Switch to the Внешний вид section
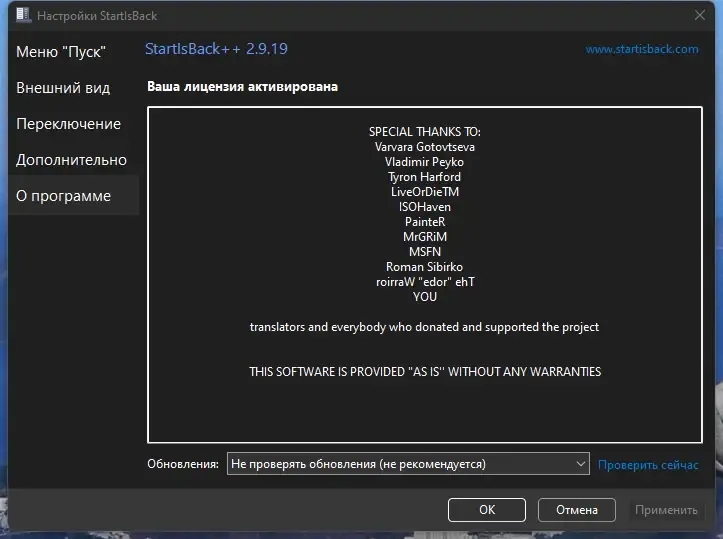 click(x=63, y=88)
